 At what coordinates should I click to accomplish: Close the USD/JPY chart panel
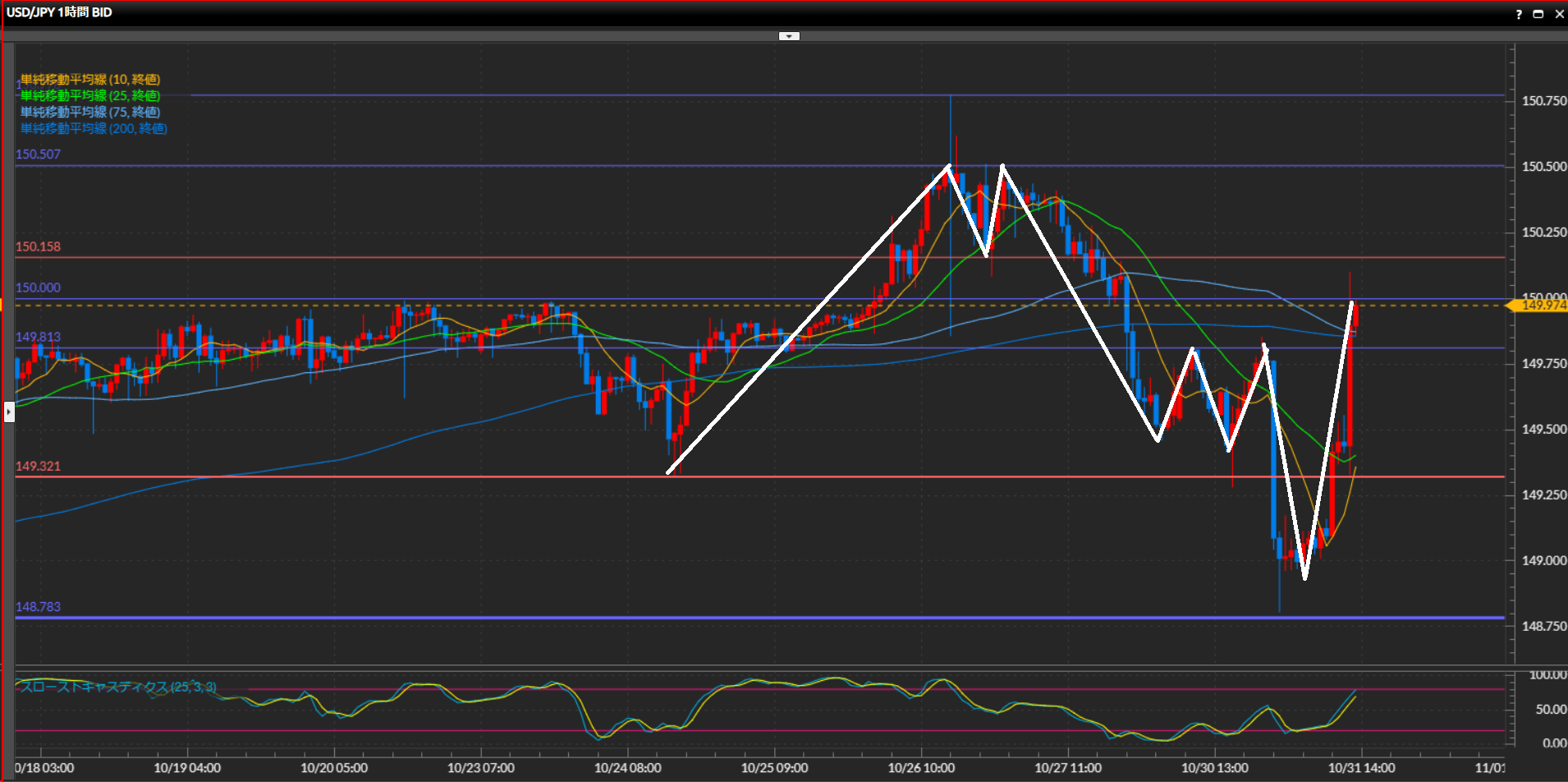[x=1559, y=14]
